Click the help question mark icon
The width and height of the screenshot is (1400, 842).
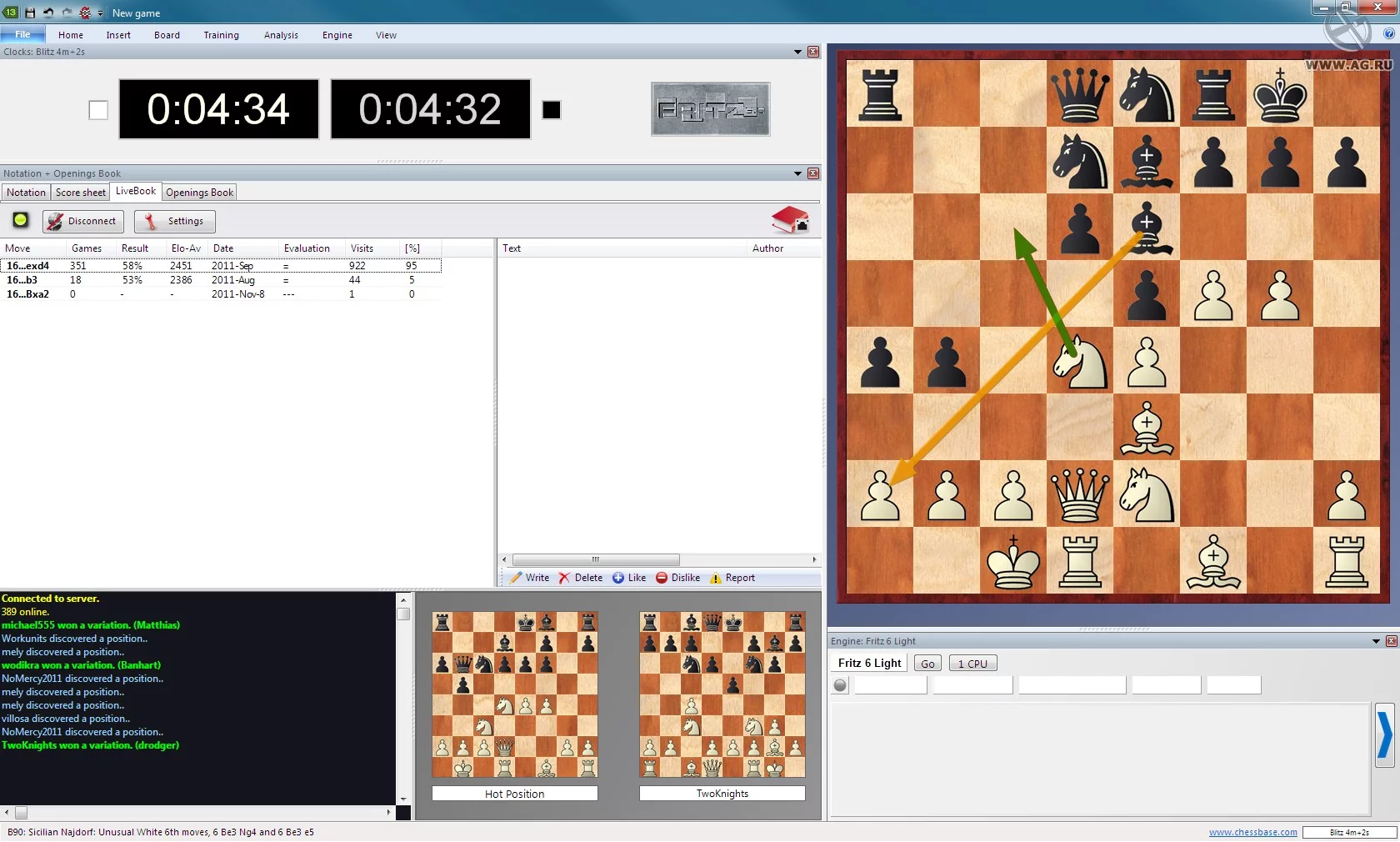click(x=1389, y=34)
